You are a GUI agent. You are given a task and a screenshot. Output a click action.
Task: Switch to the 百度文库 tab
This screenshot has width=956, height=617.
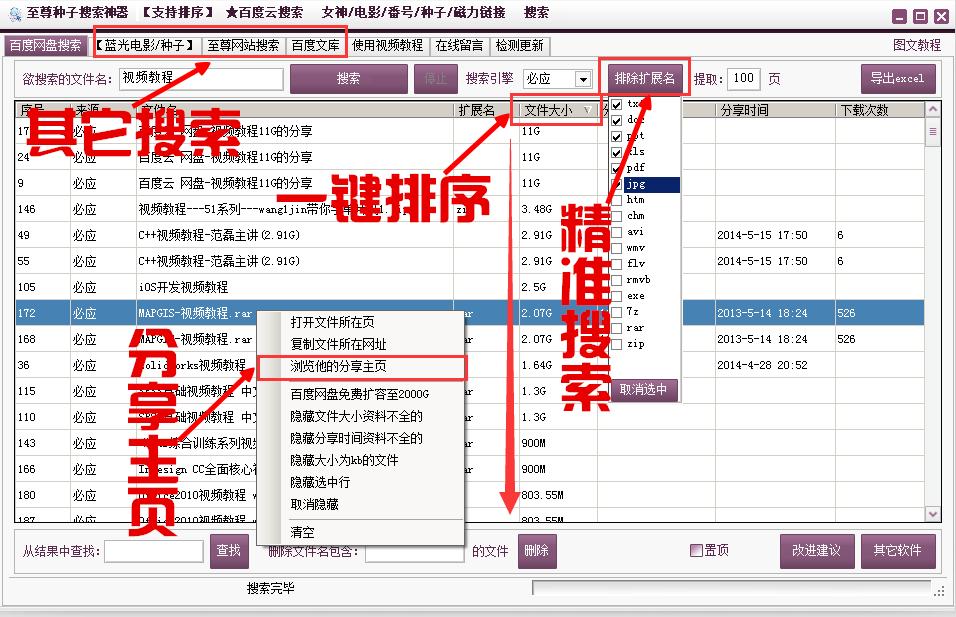tap(316, 45)
